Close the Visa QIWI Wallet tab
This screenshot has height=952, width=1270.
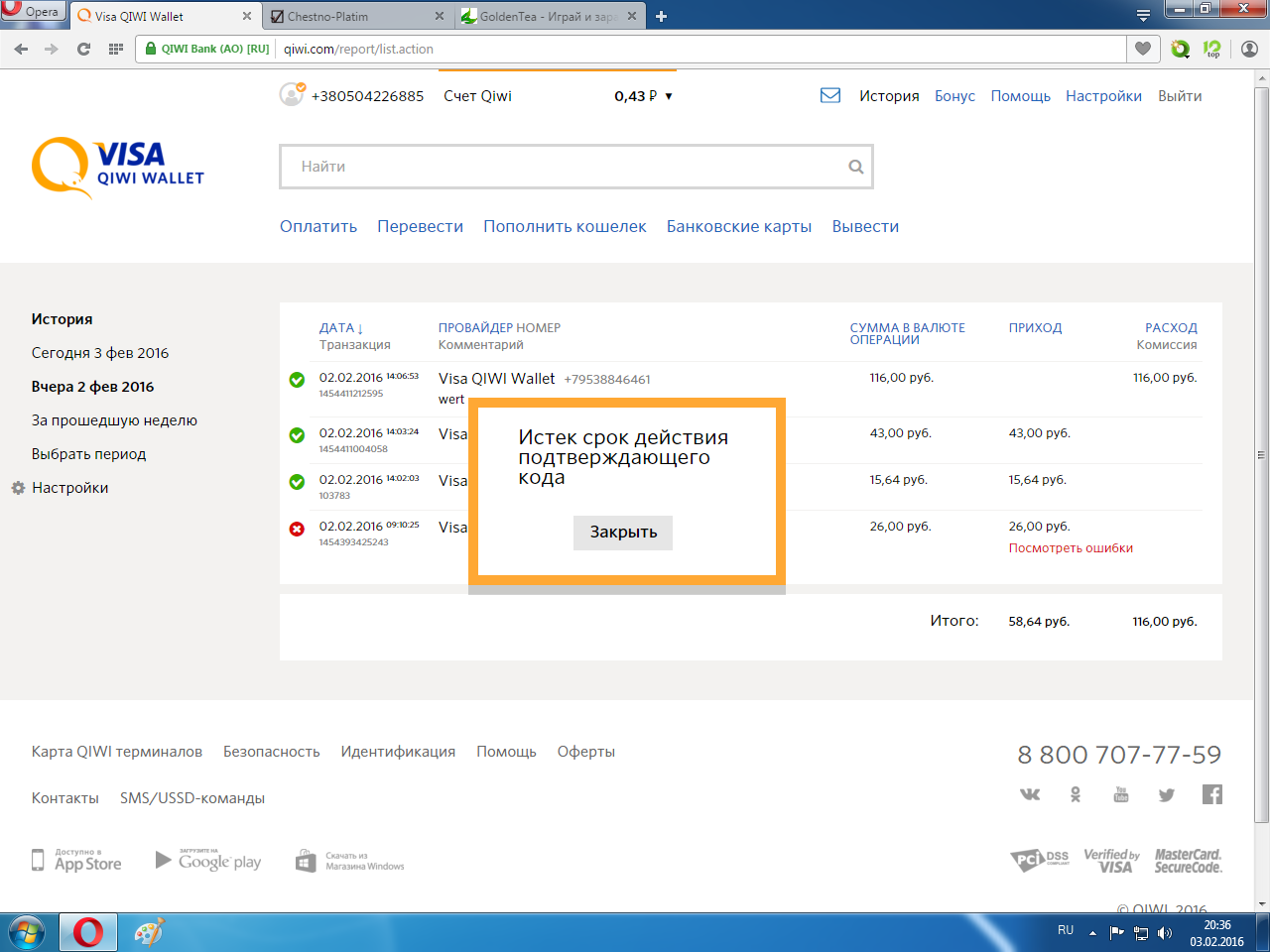(x=247, y=16)
